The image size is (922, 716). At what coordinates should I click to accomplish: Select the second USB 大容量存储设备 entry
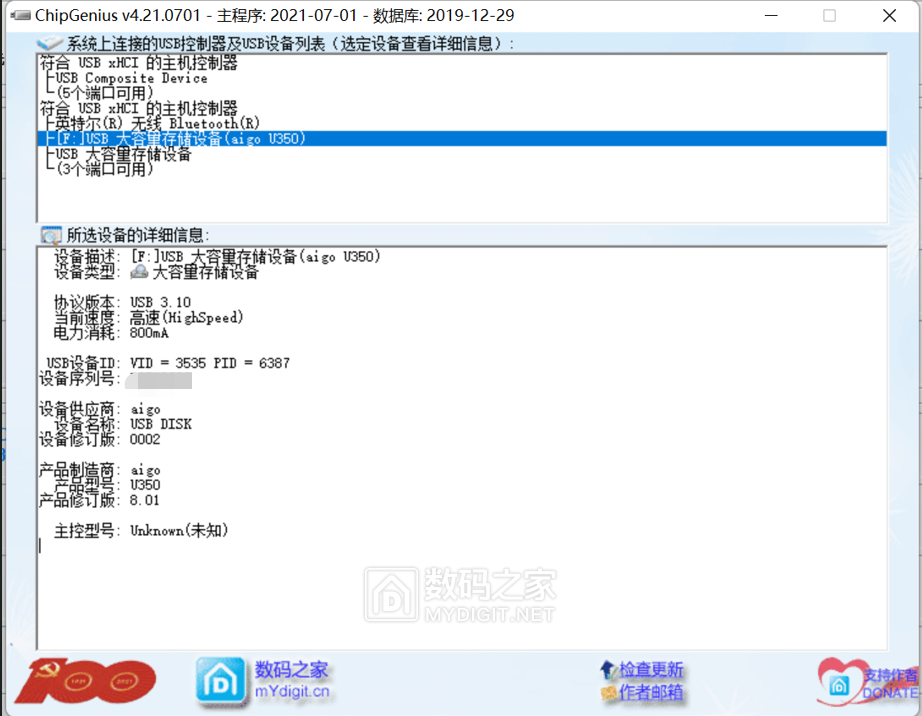(120, 154)
